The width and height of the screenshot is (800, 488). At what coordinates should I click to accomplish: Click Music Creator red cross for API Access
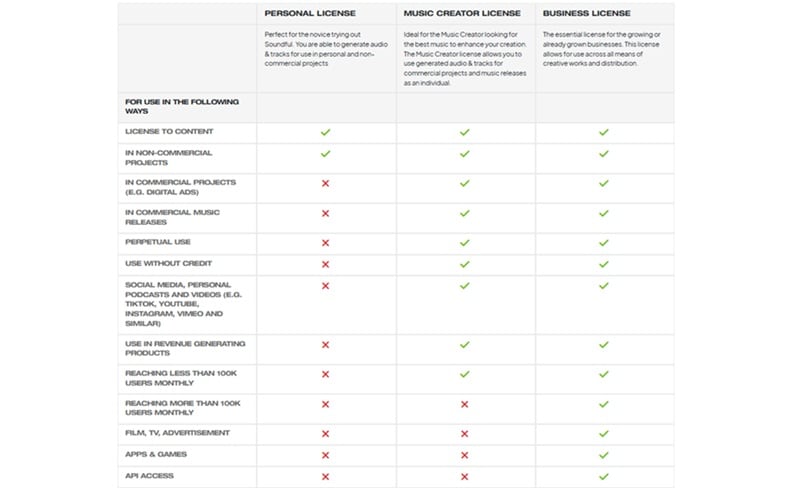[464, 477]
